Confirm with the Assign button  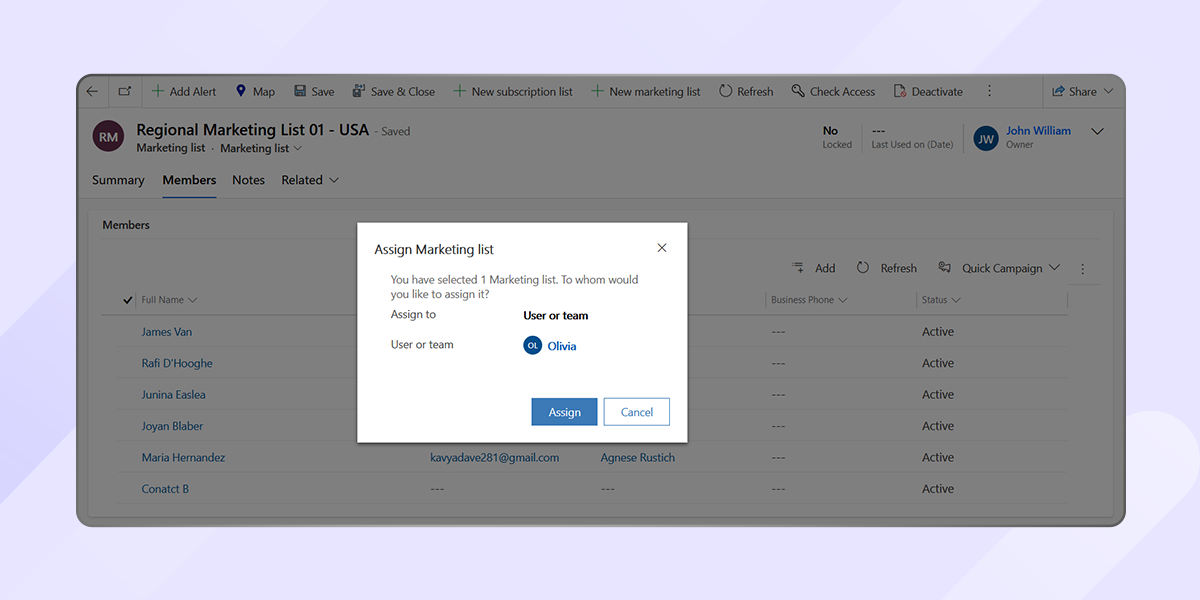(x=564, y=412)
